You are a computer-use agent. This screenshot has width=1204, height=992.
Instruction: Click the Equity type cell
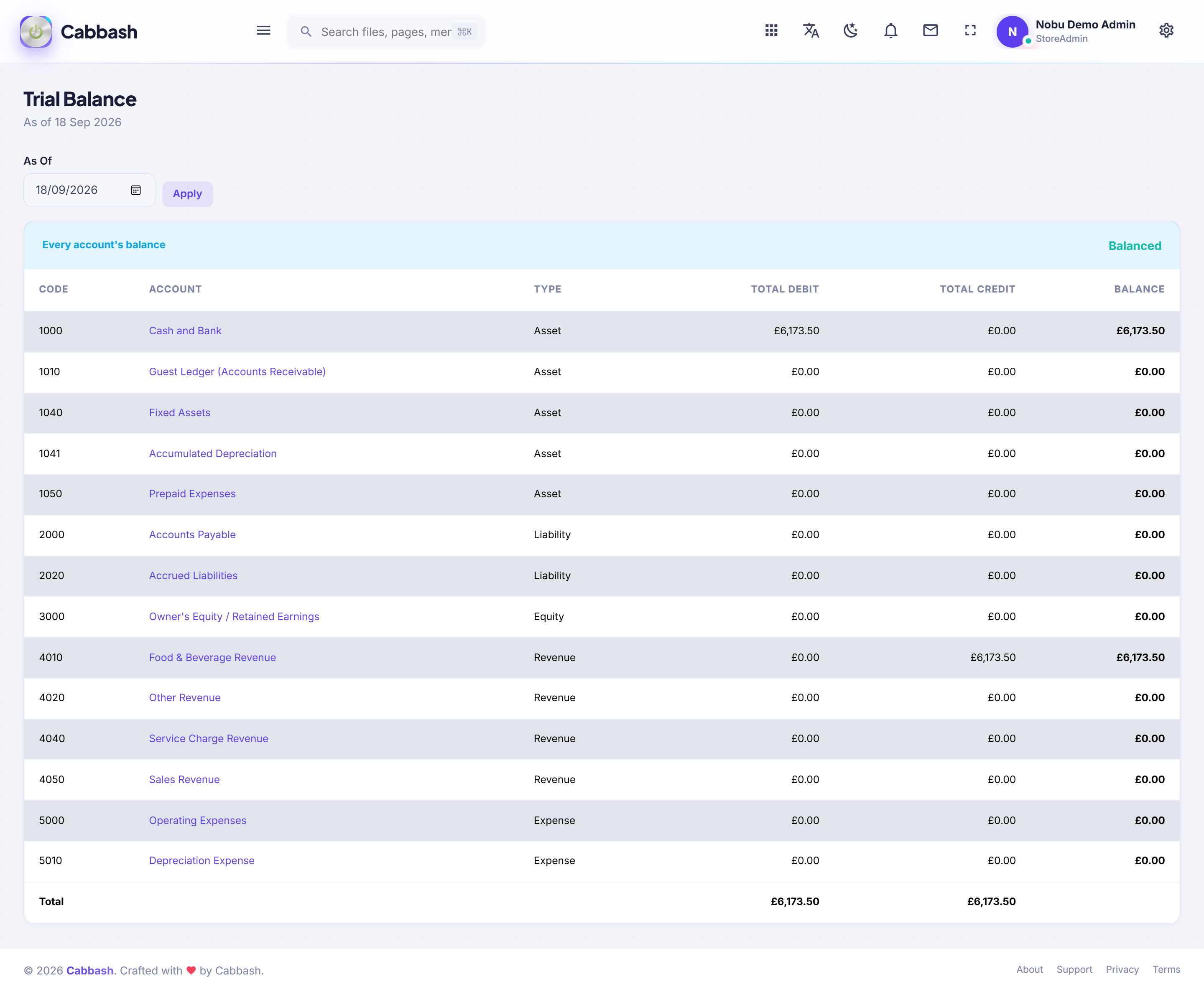pyautogui.click(x=548, y=617)
